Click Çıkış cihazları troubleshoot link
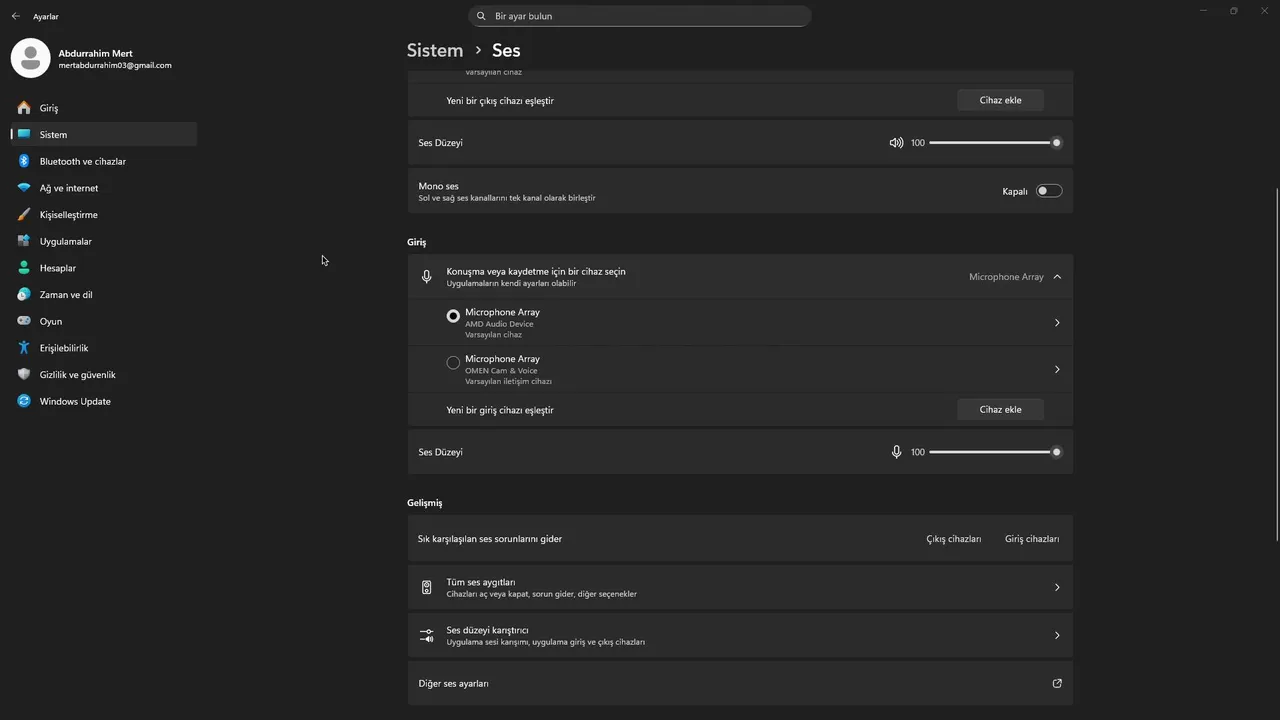The image size is (1280, 720). click(953, 539)
